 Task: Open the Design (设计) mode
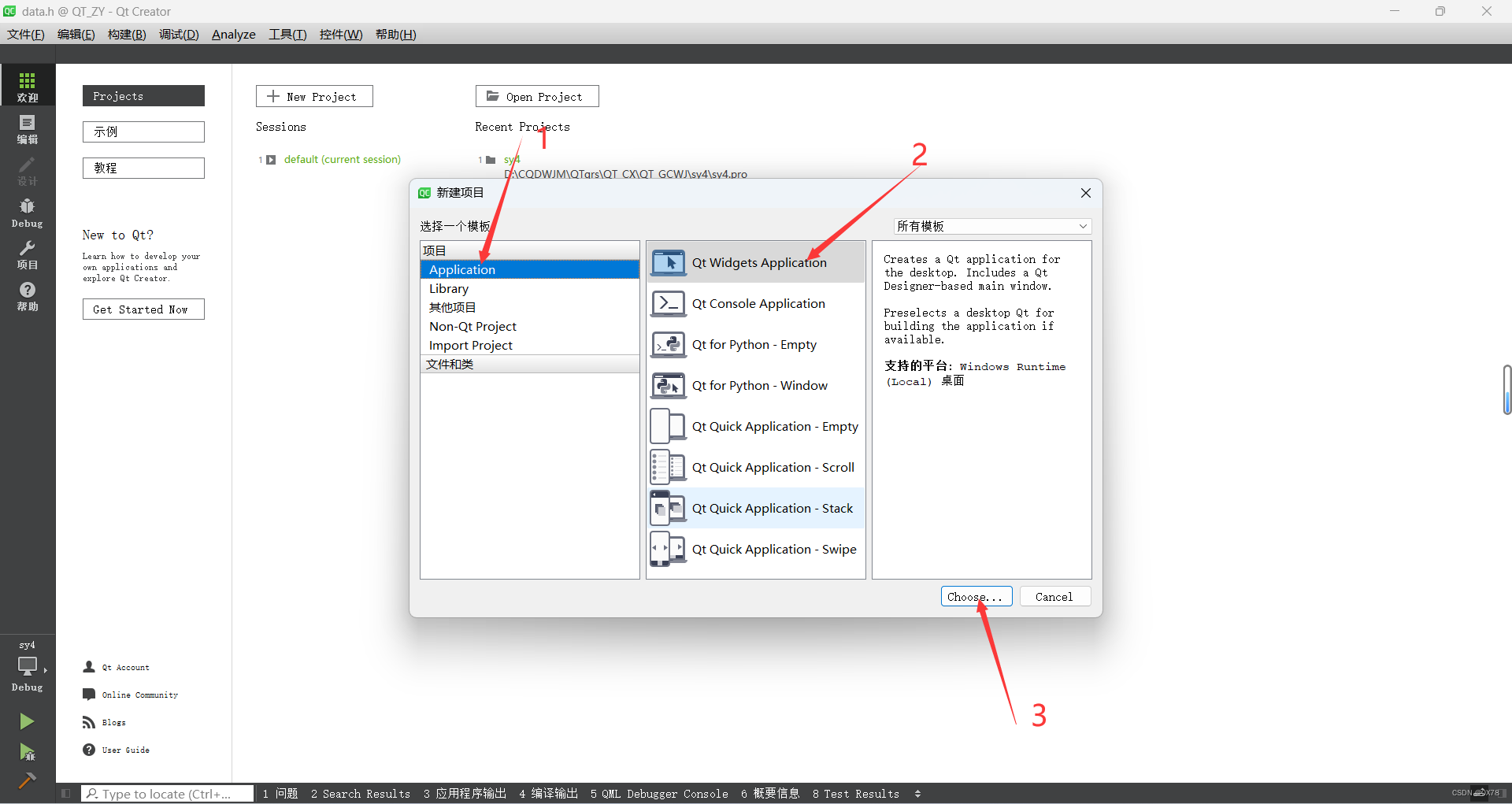[x=28, y=170]
